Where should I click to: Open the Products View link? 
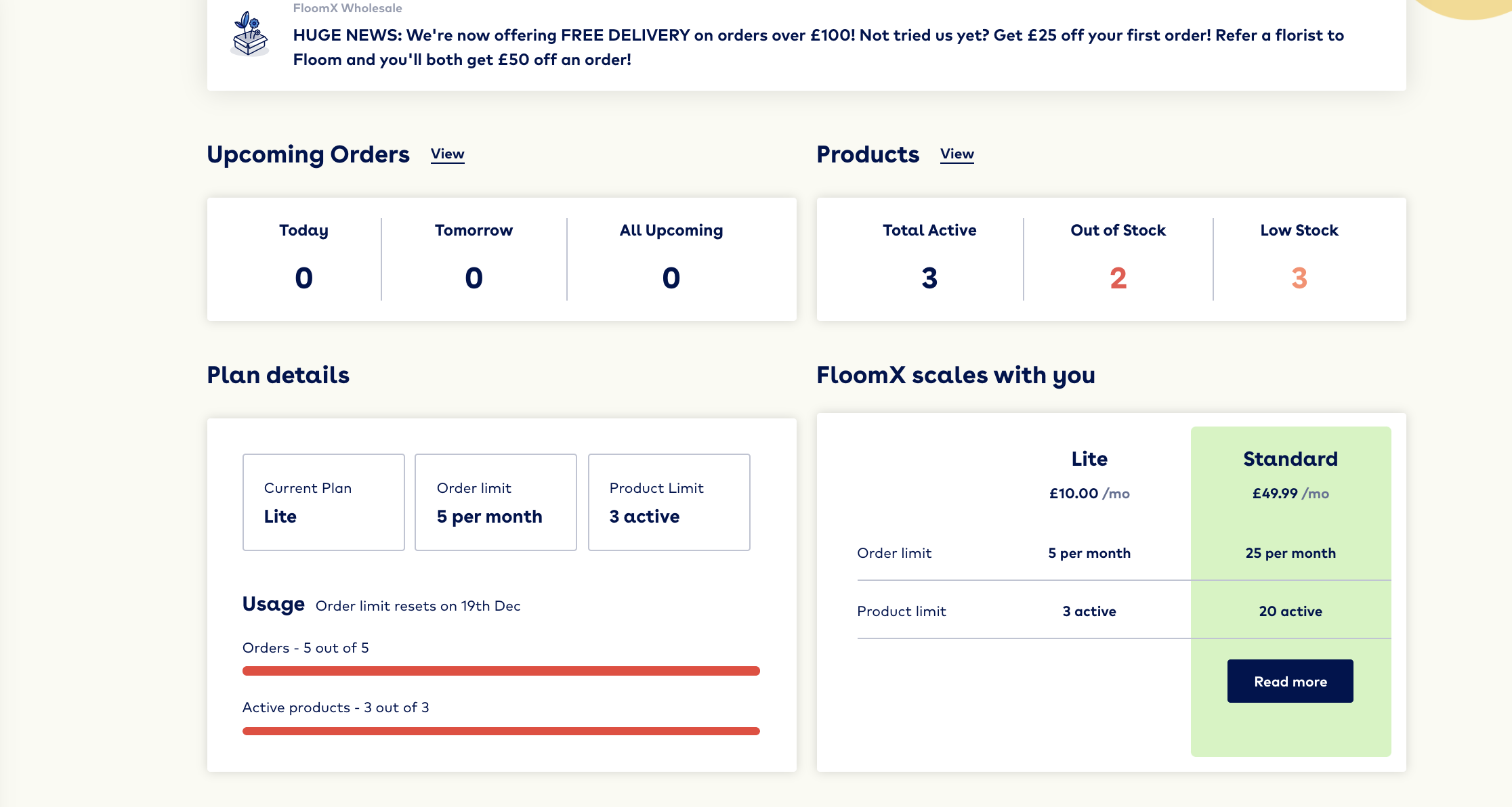pyautogui.click(x=957, y=154)
